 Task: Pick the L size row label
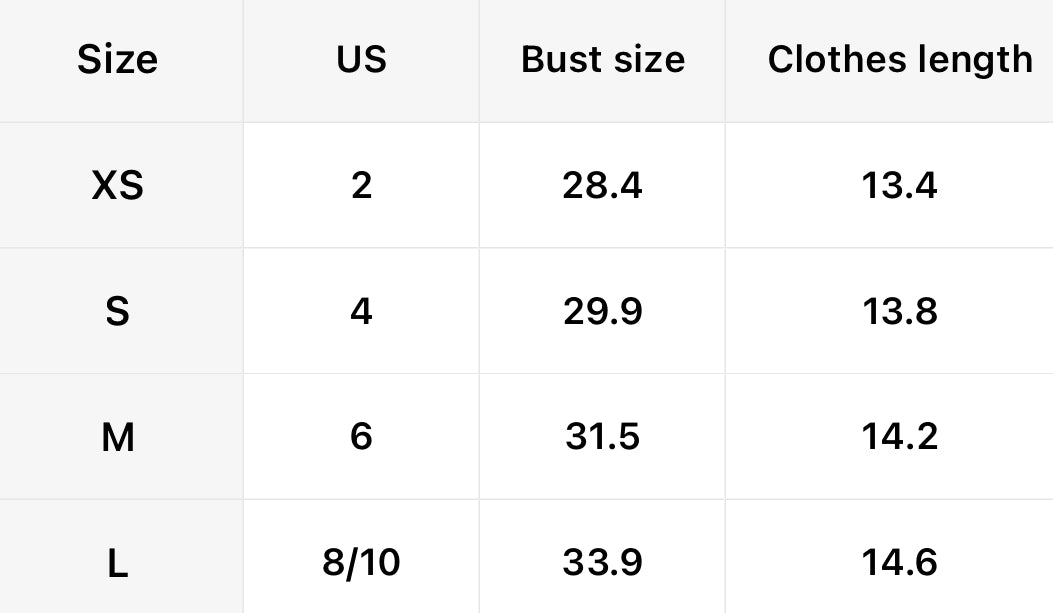(118, 563)
